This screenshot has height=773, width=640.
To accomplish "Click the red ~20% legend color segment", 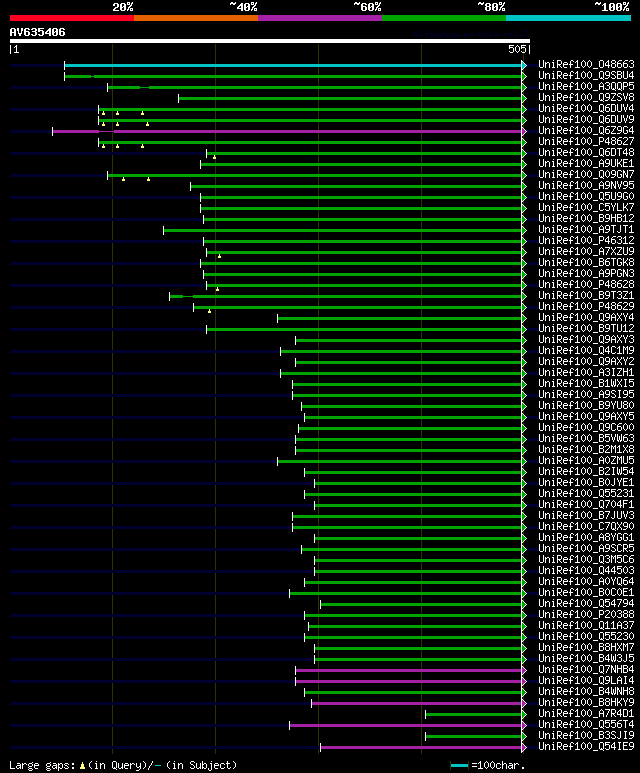I will click(72, 18).
